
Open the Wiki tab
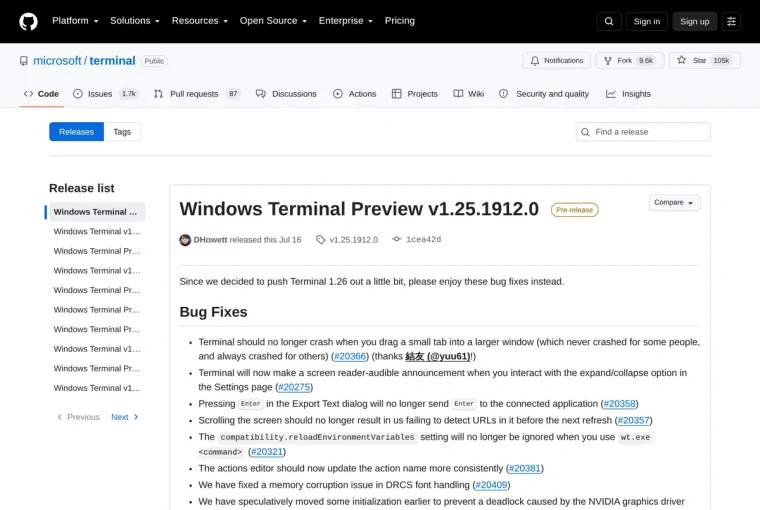pos(469,94)
